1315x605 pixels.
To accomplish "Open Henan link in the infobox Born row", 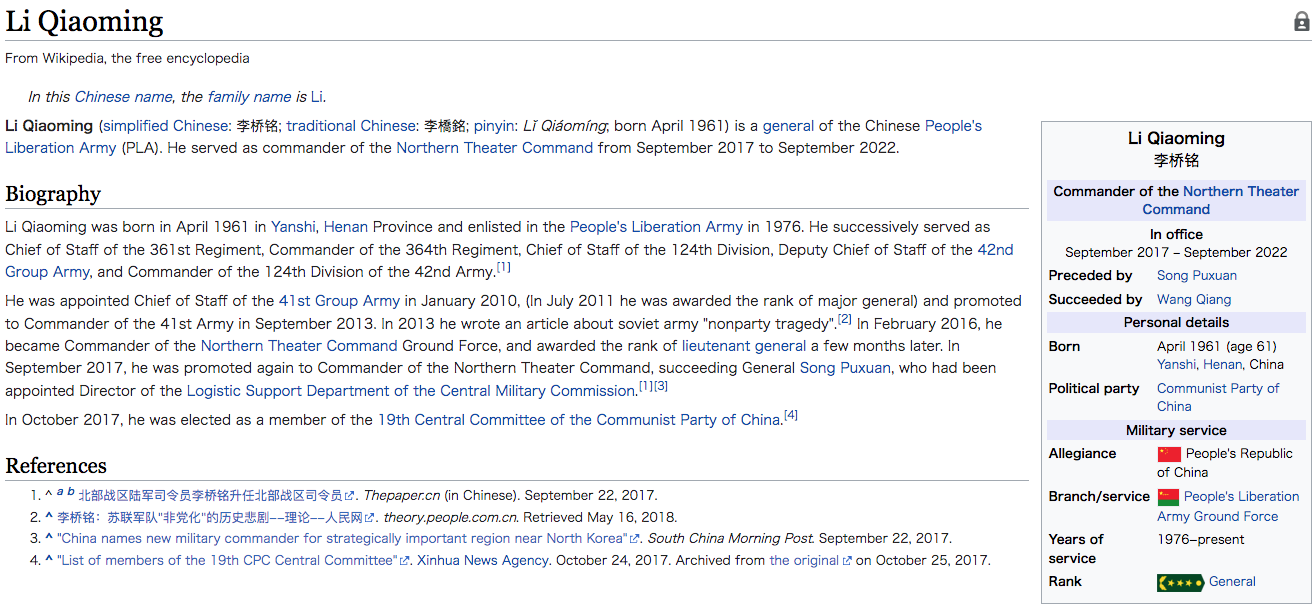I will pos(1223,365).
